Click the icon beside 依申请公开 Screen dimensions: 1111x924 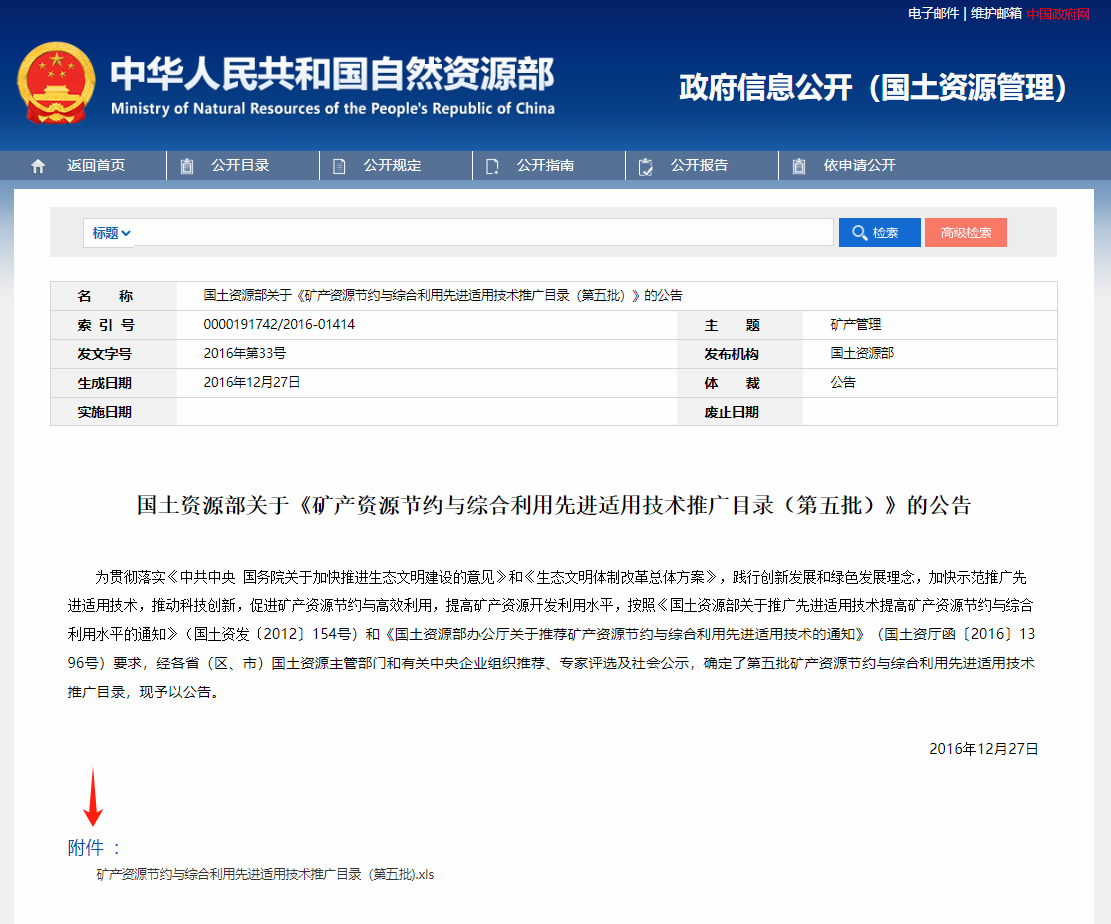pos(798,166)
